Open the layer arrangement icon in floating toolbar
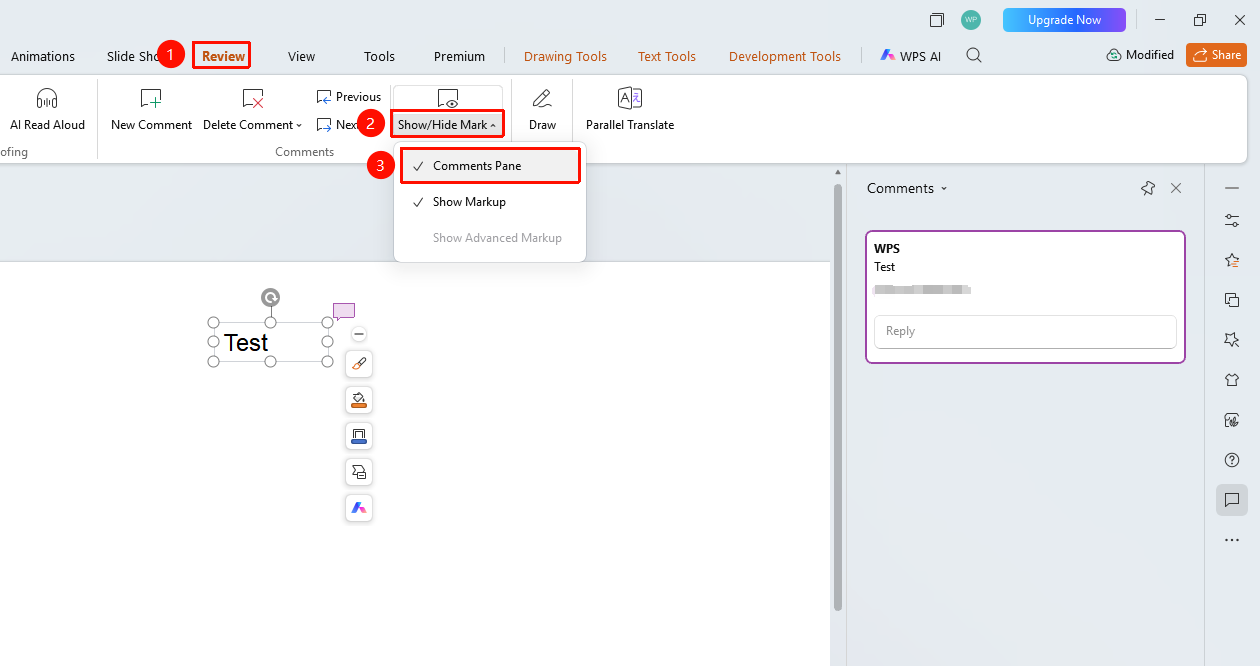This screenshot has height=666, width=1260. [359, 472]
